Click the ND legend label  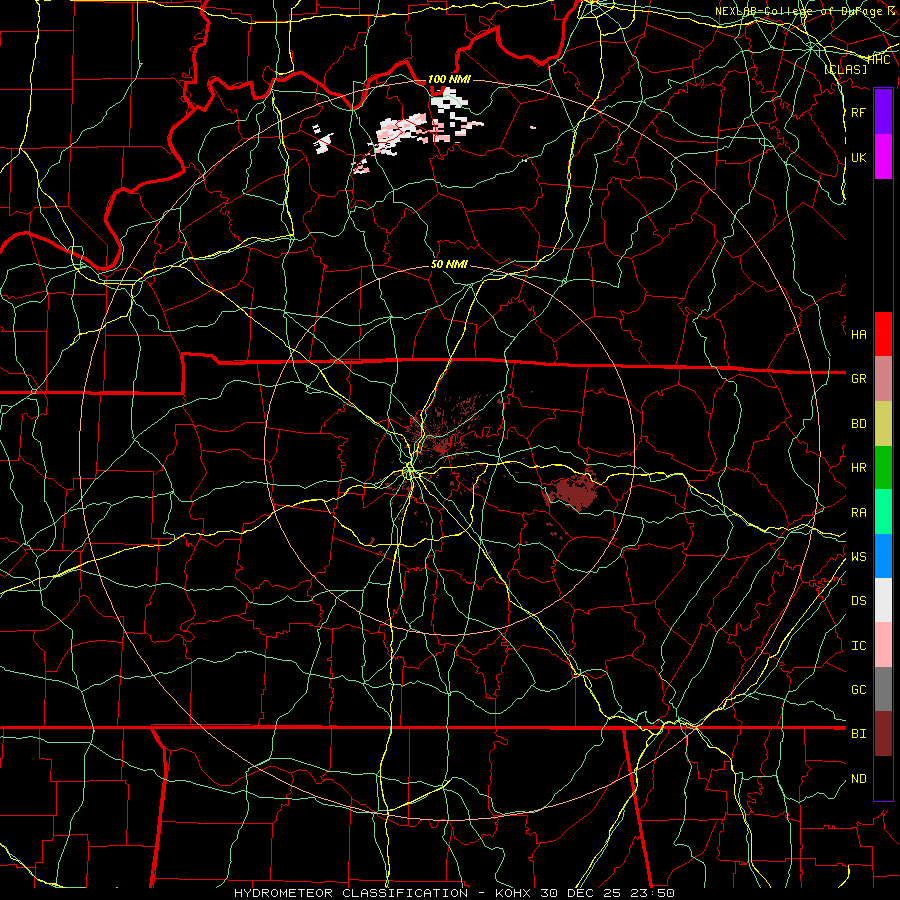pyautogui.click(x=858, y=778)
